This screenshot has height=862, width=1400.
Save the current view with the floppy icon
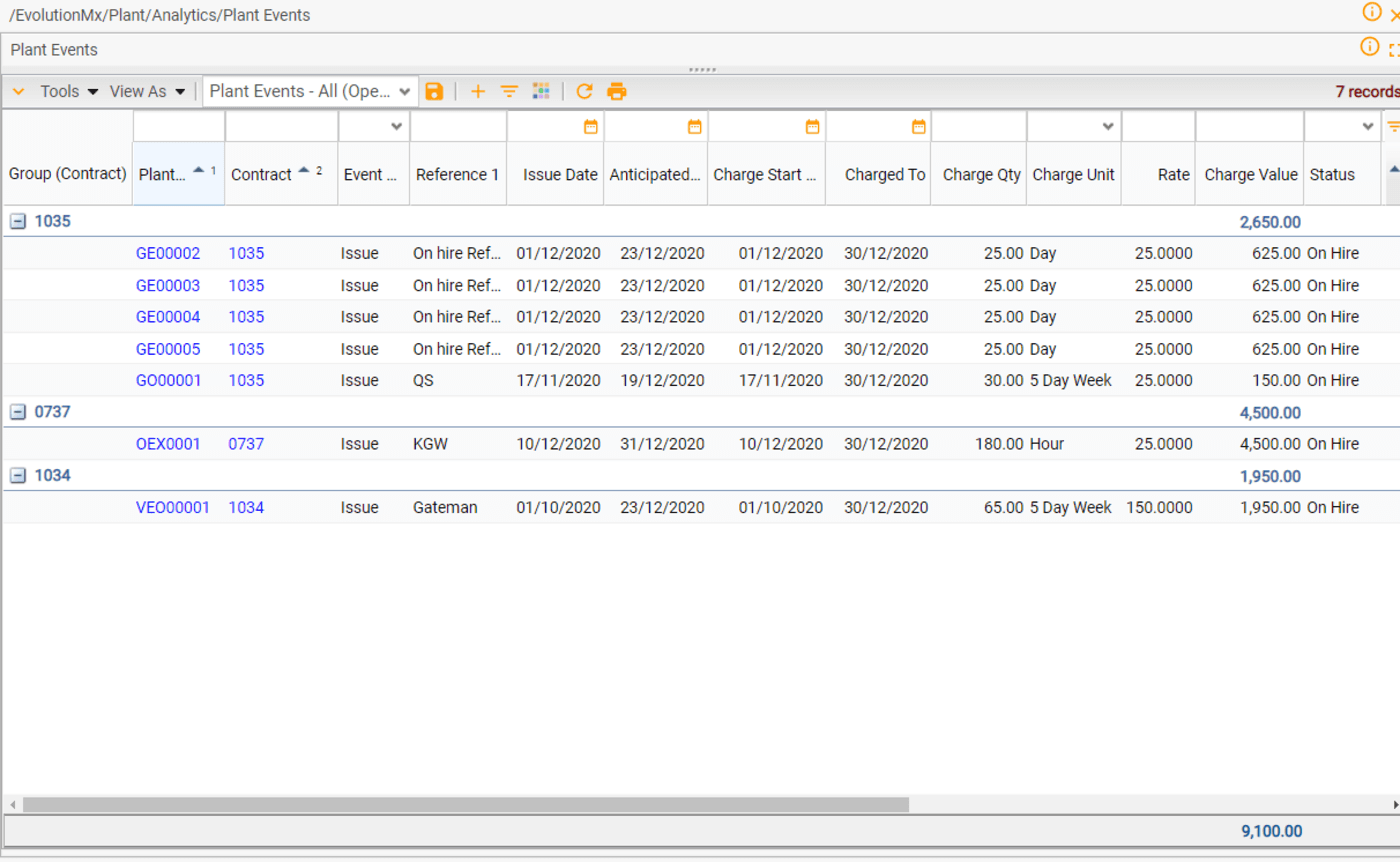click(x=434, y=91)
